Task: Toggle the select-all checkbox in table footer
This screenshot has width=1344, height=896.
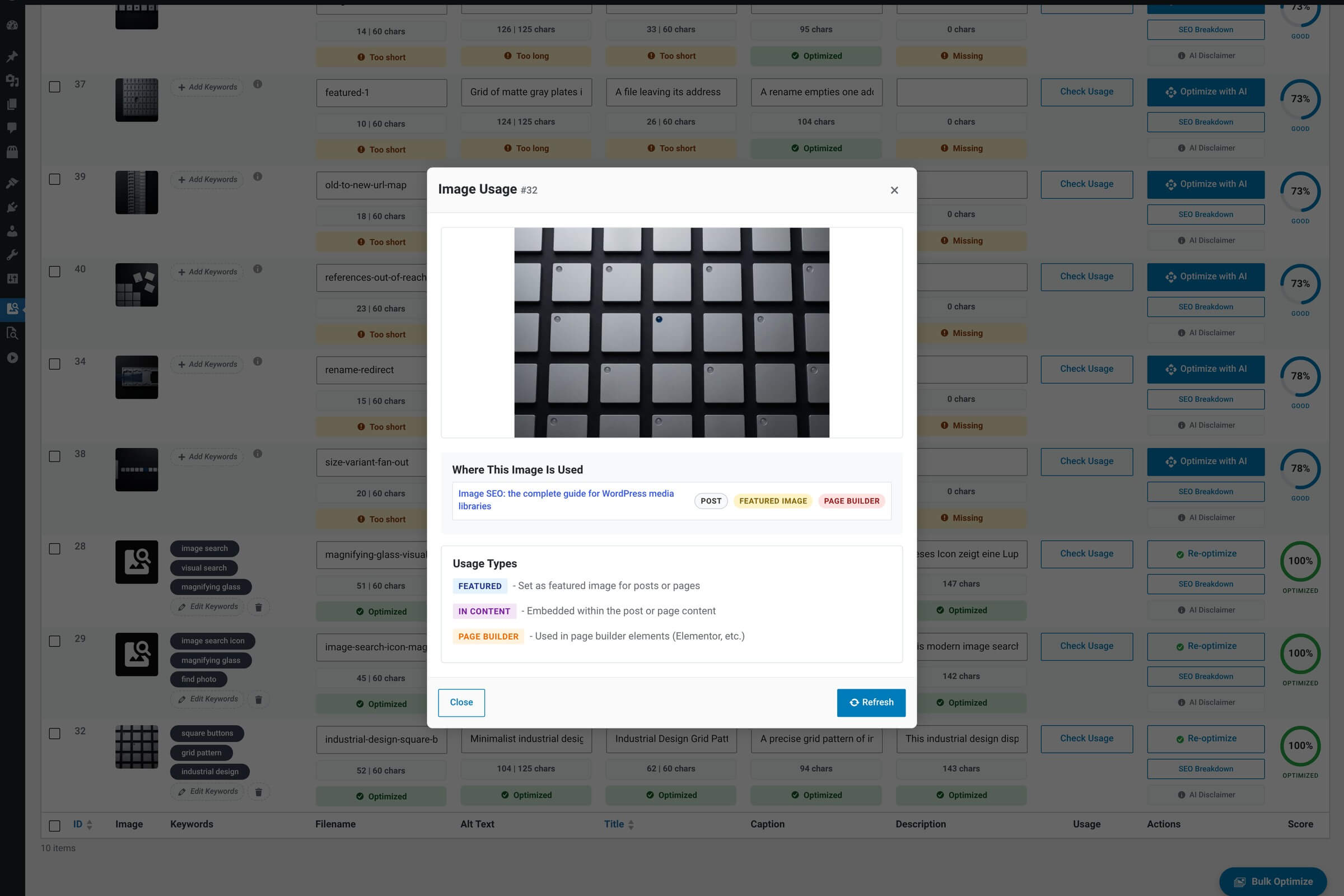Action: 54,827
